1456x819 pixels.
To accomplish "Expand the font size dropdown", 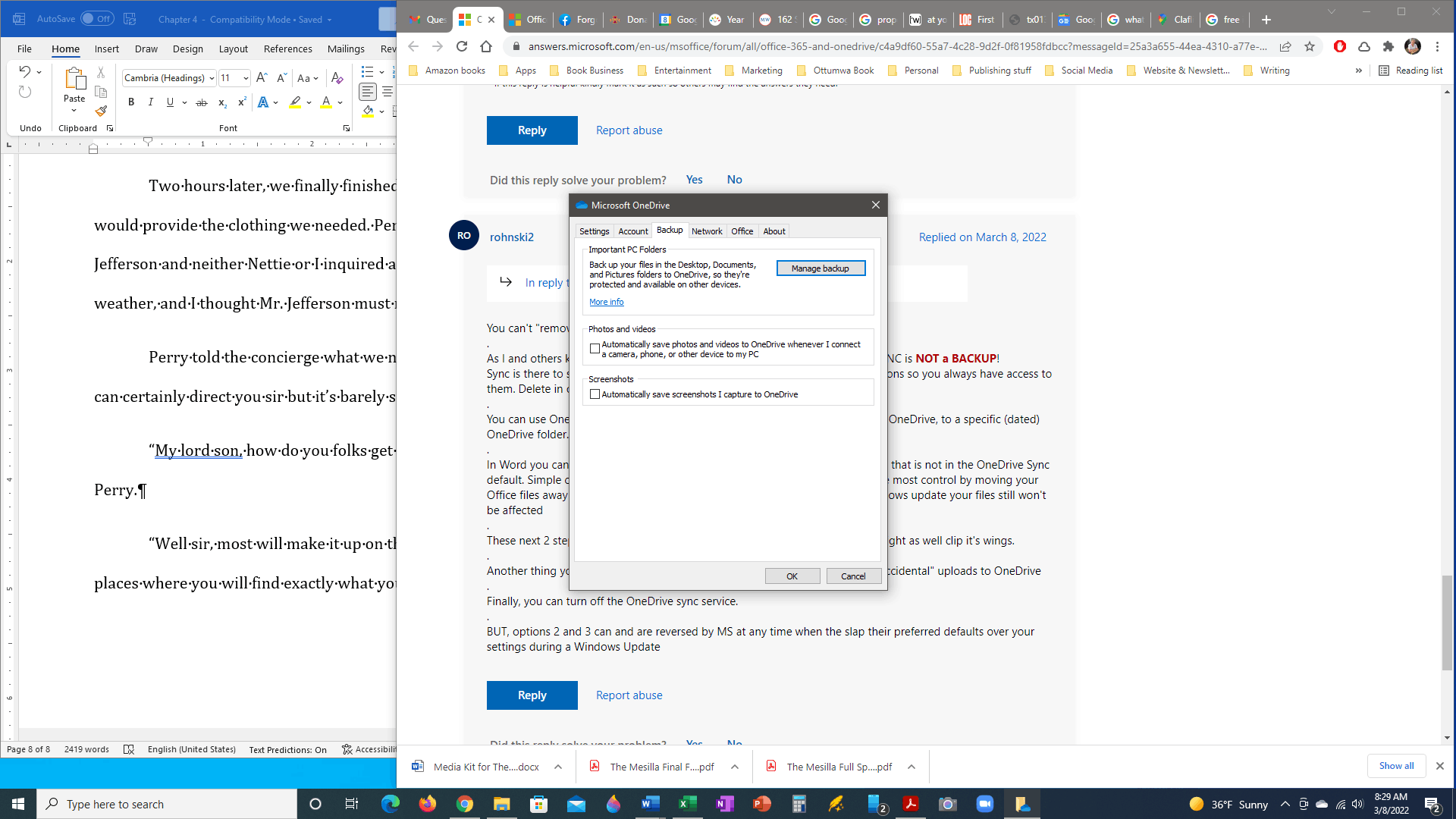I will [x=246, y=78].
